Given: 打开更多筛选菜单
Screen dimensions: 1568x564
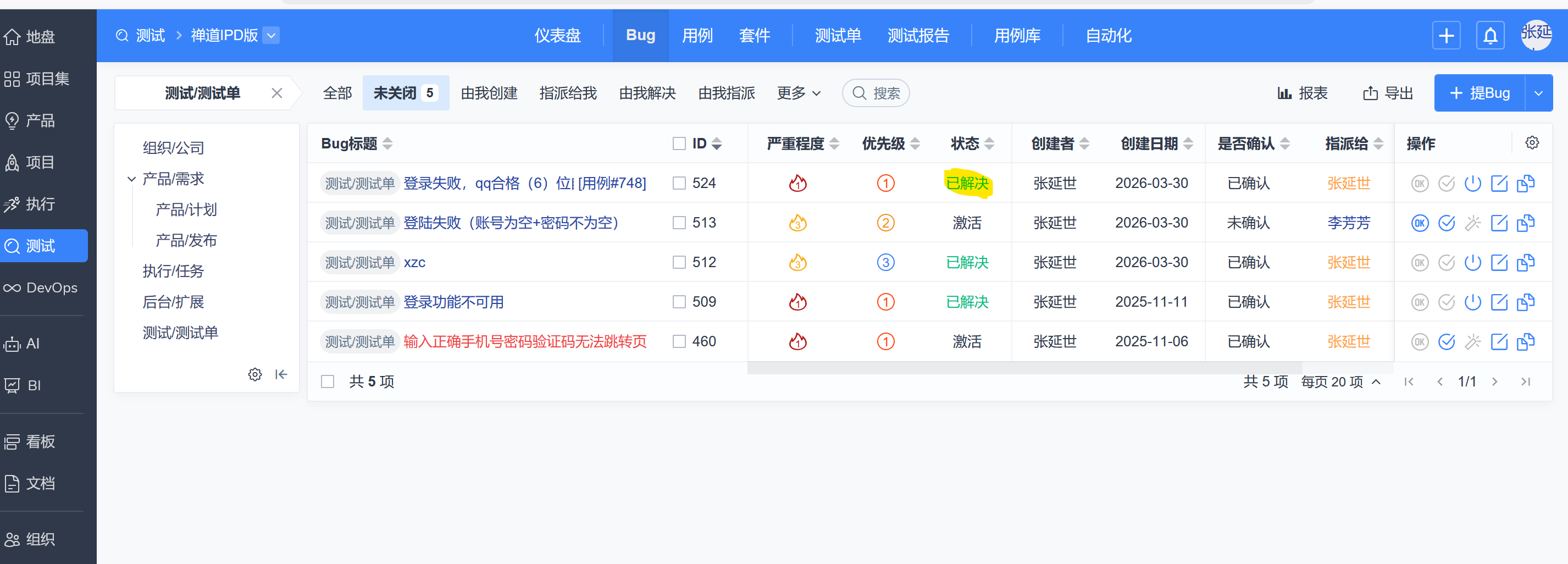Looking at the screenshot, I should [799, 92].
